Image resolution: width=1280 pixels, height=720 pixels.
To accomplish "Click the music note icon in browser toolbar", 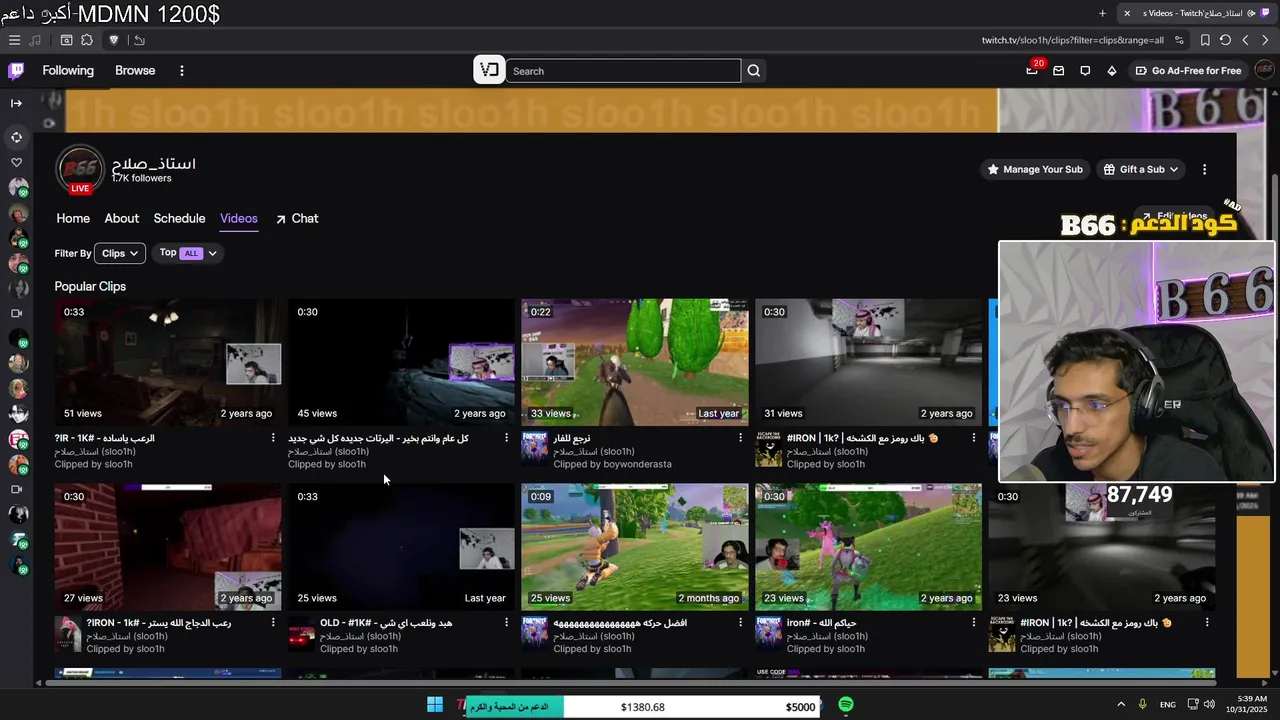I will 36,40.
